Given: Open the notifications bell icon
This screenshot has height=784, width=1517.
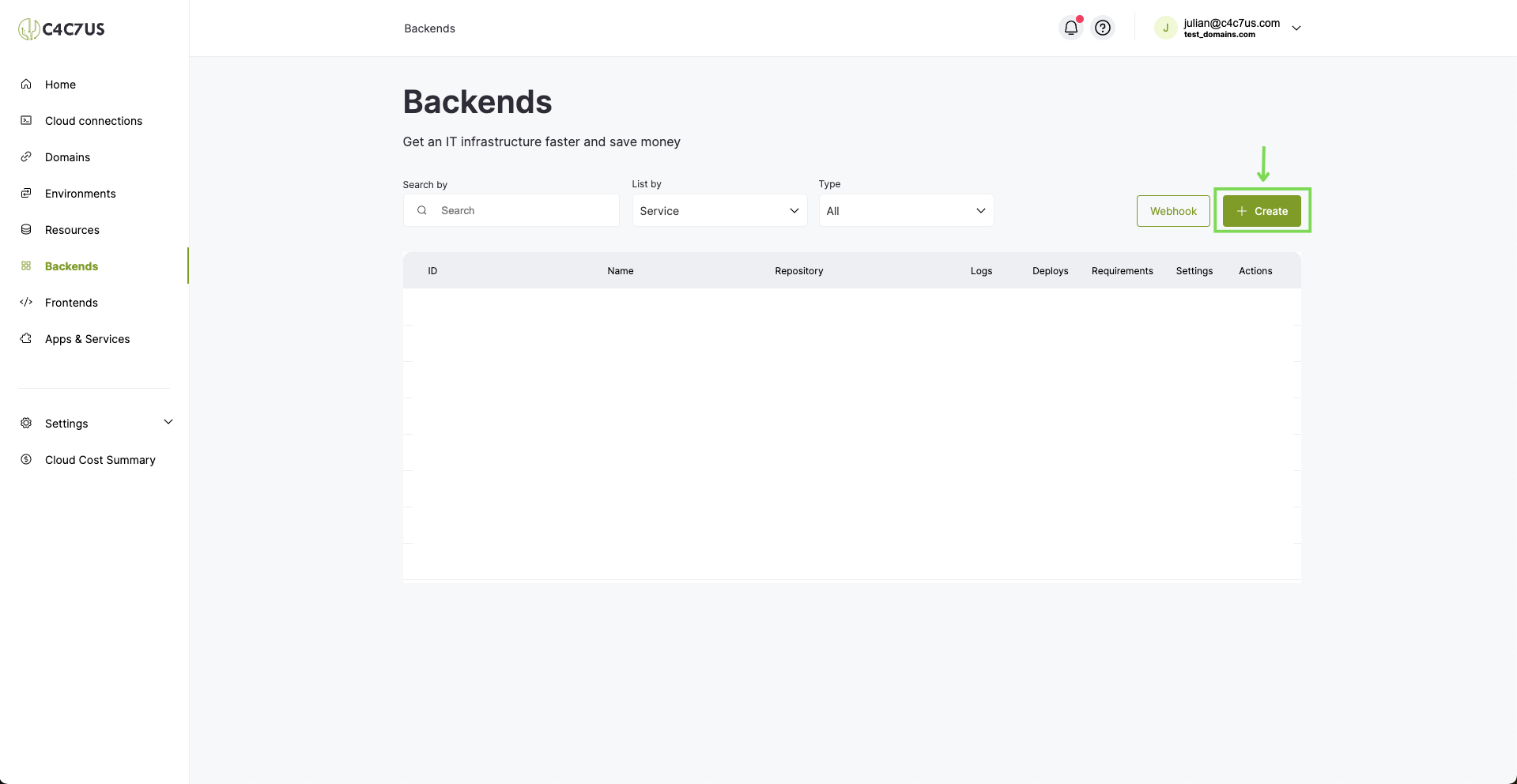Looking at the screenshot, I should (1070, 28).
